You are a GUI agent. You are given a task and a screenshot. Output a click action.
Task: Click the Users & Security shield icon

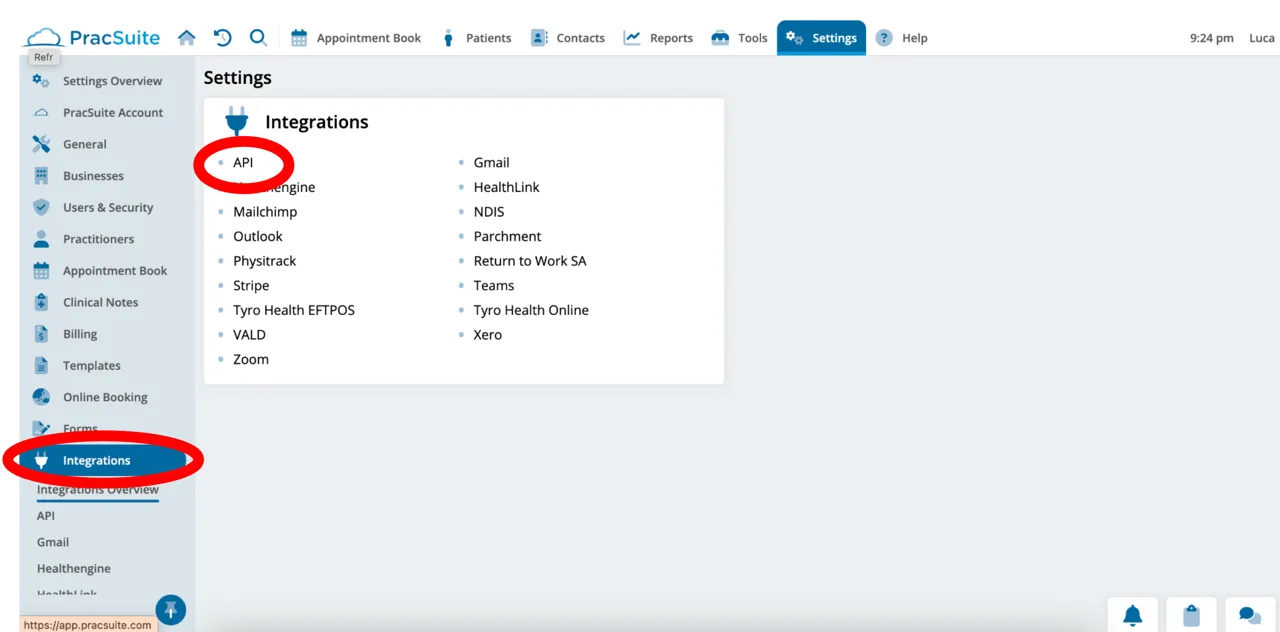pos(41,207)
